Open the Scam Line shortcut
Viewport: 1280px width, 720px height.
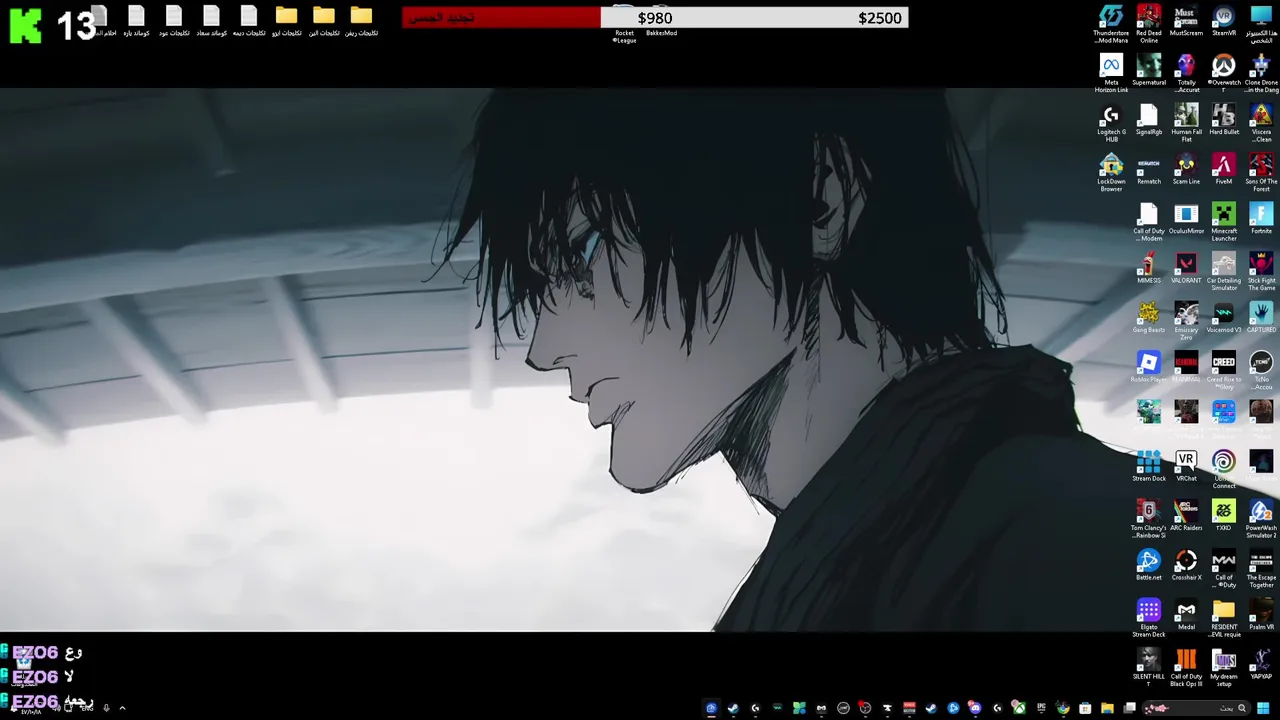(x=1186, y=170)
